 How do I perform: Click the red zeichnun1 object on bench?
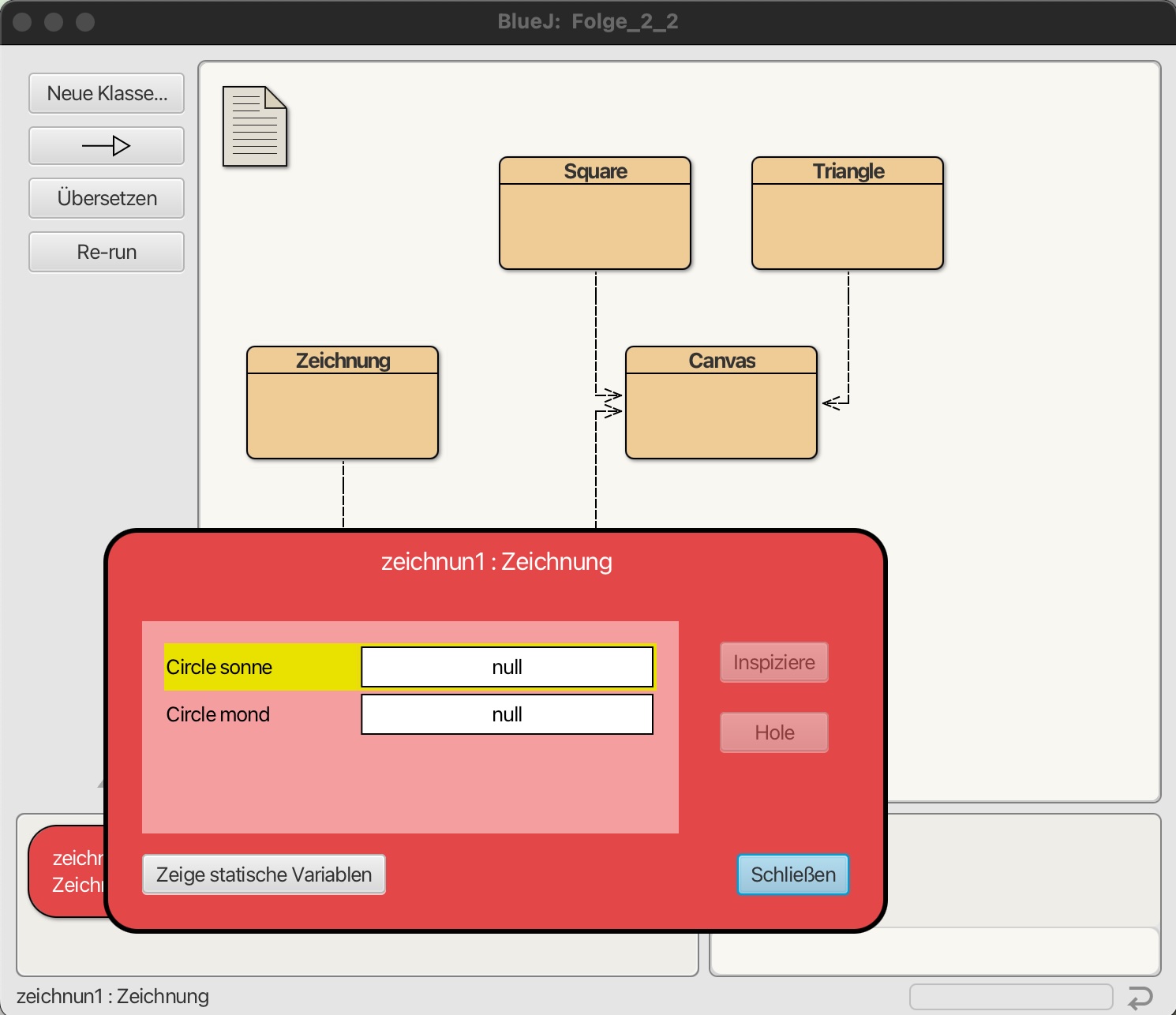click(x=68, y=871)
